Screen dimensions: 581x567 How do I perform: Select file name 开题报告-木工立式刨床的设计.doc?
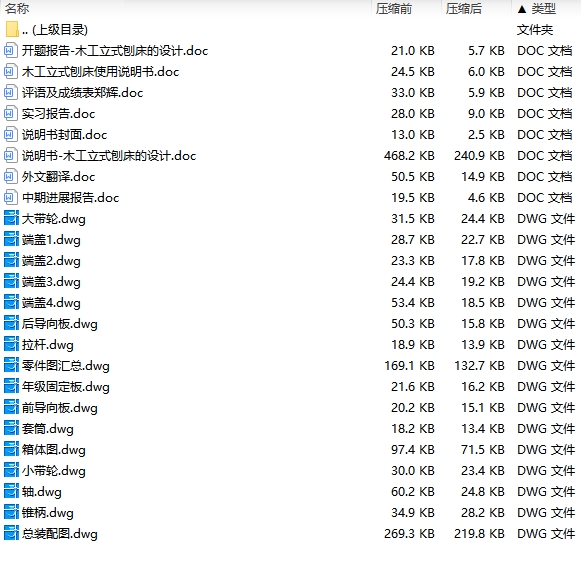115,50
